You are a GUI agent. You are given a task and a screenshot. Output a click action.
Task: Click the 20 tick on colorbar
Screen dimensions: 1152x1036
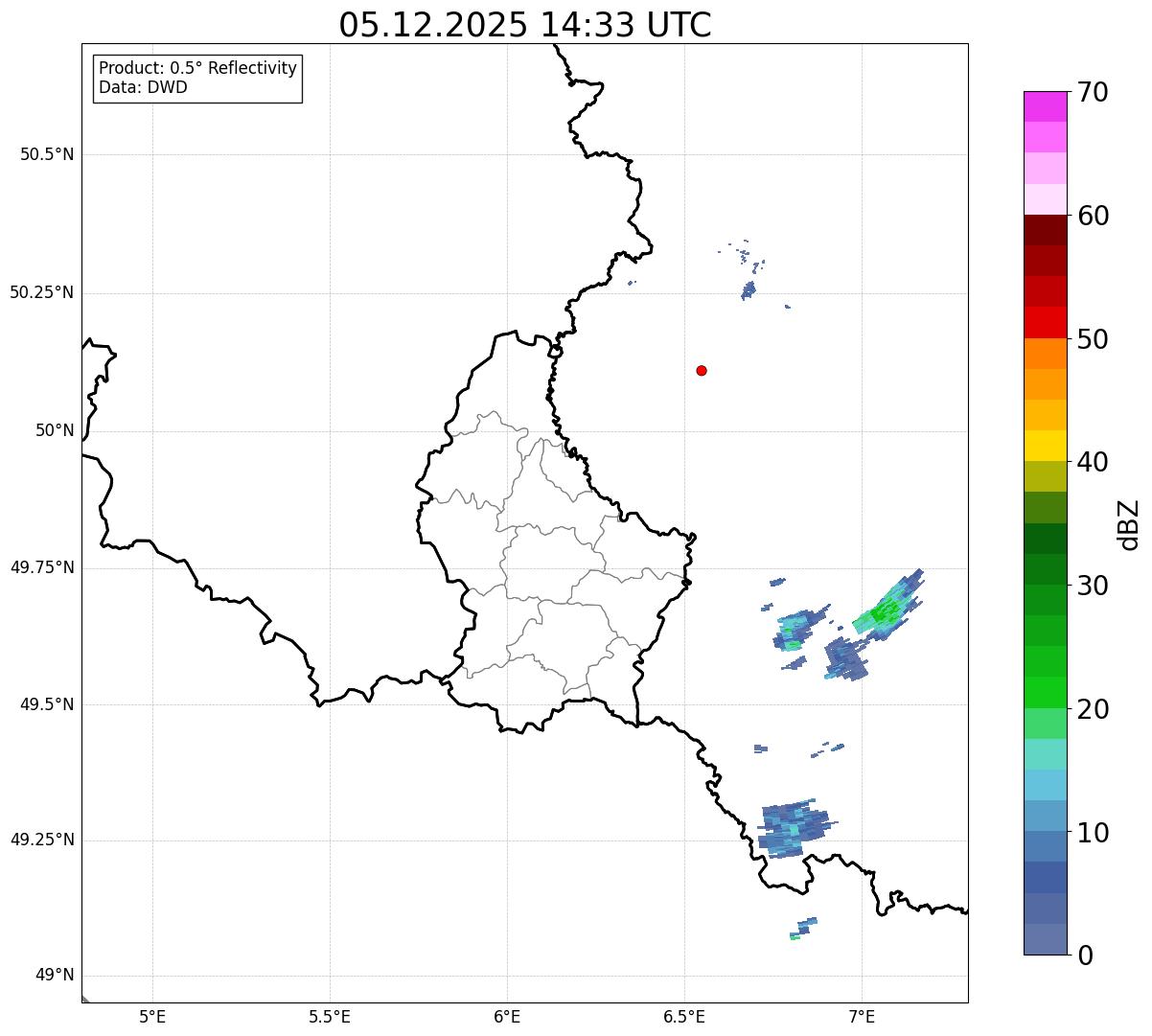coord(1093,709)
